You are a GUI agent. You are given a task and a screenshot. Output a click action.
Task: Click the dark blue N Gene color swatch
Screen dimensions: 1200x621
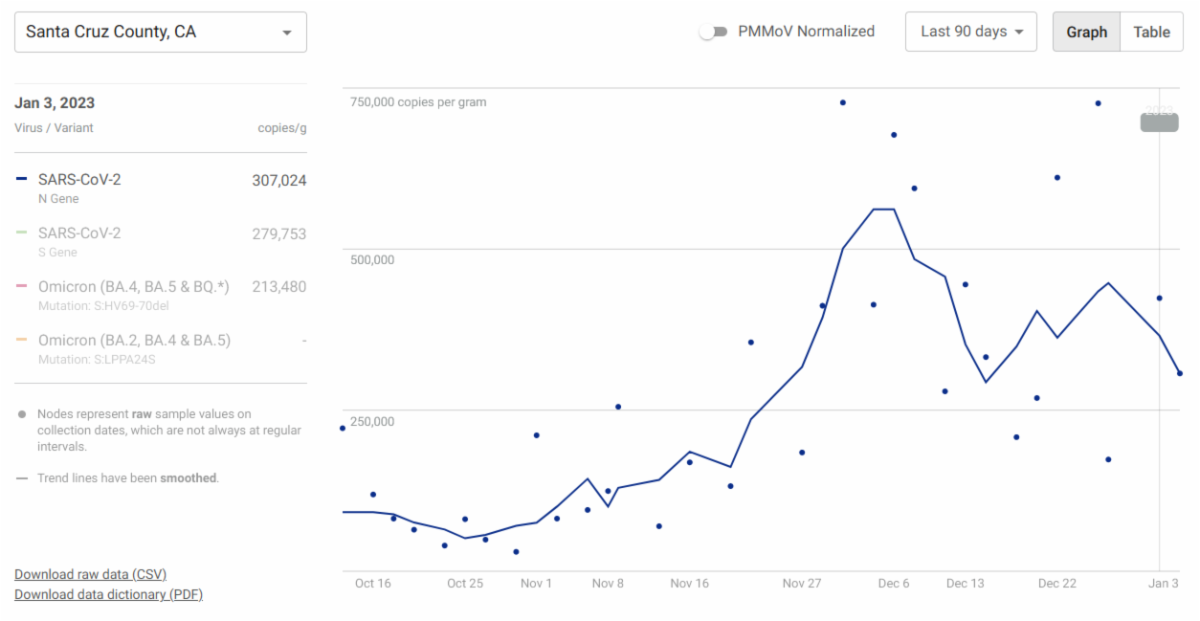[x=22, y=180]
